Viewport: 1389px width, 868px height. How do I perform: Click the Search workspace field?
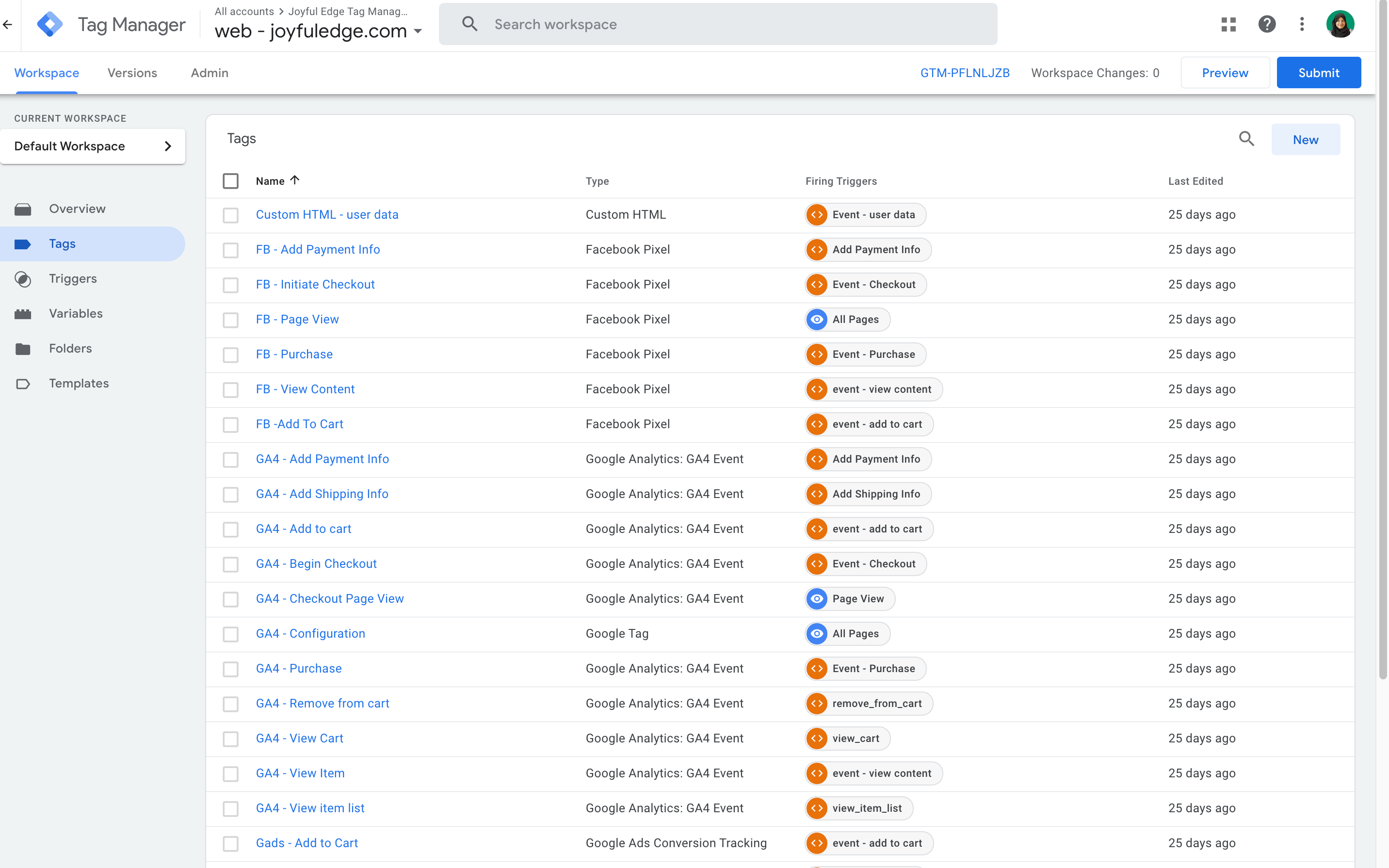click(x=718, y=24)
